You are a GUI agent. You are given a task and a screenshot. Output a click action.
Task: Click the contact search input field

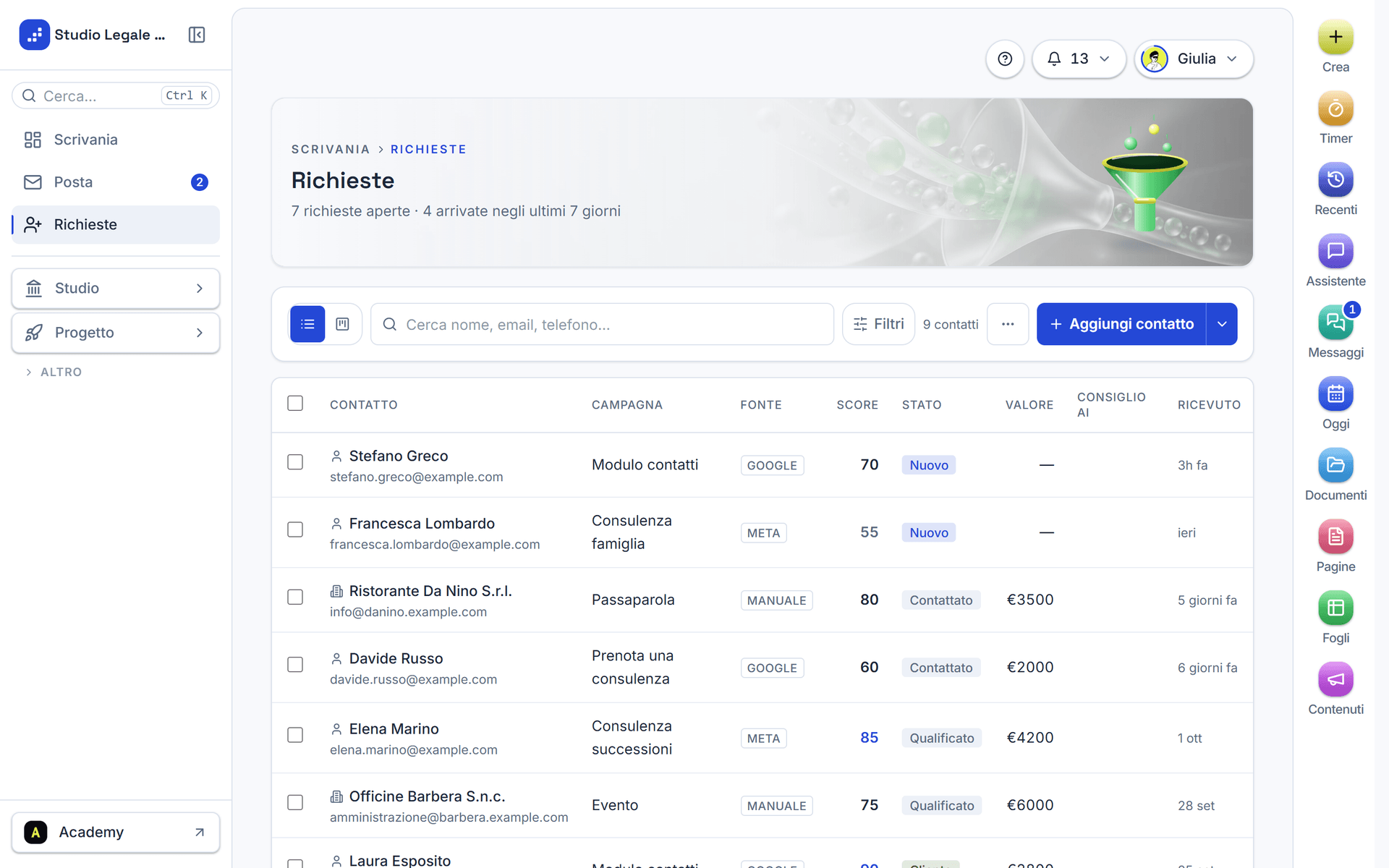[x=602, y=324]
